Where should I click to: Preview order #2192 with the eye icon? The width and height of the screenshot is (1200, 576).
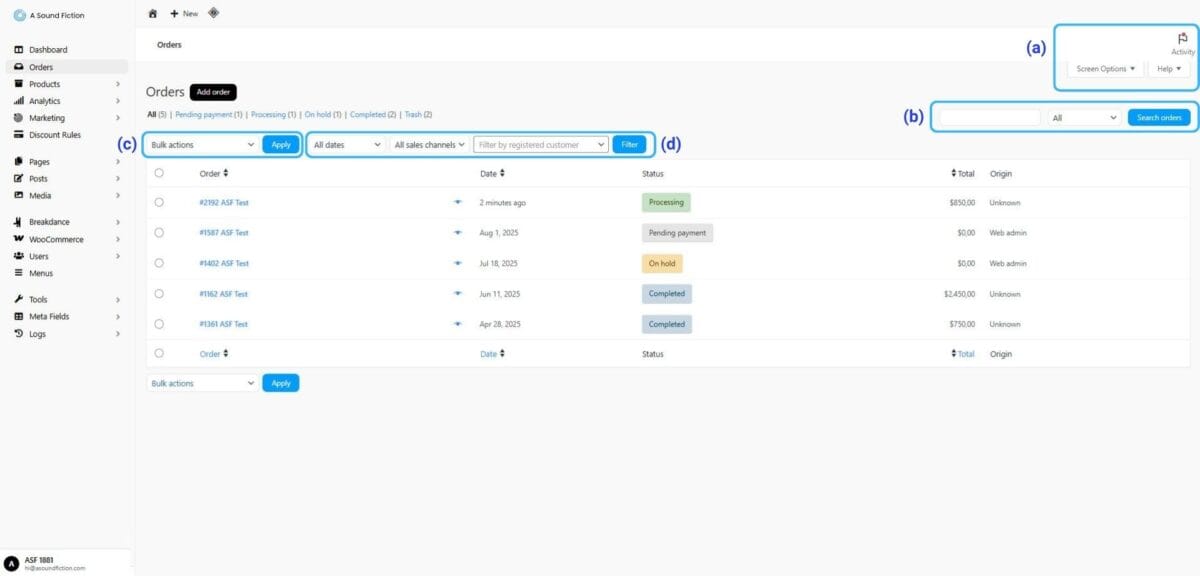[458, 202]
